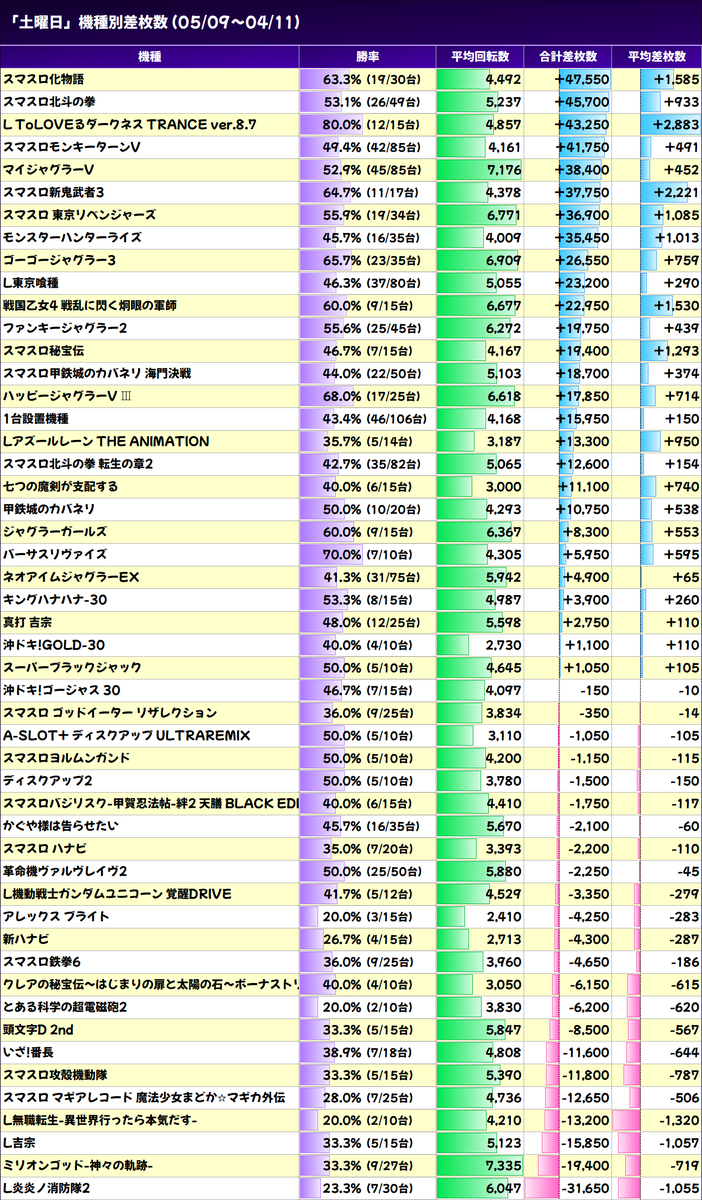Click 1台設置機種 row name

[39, 419]
